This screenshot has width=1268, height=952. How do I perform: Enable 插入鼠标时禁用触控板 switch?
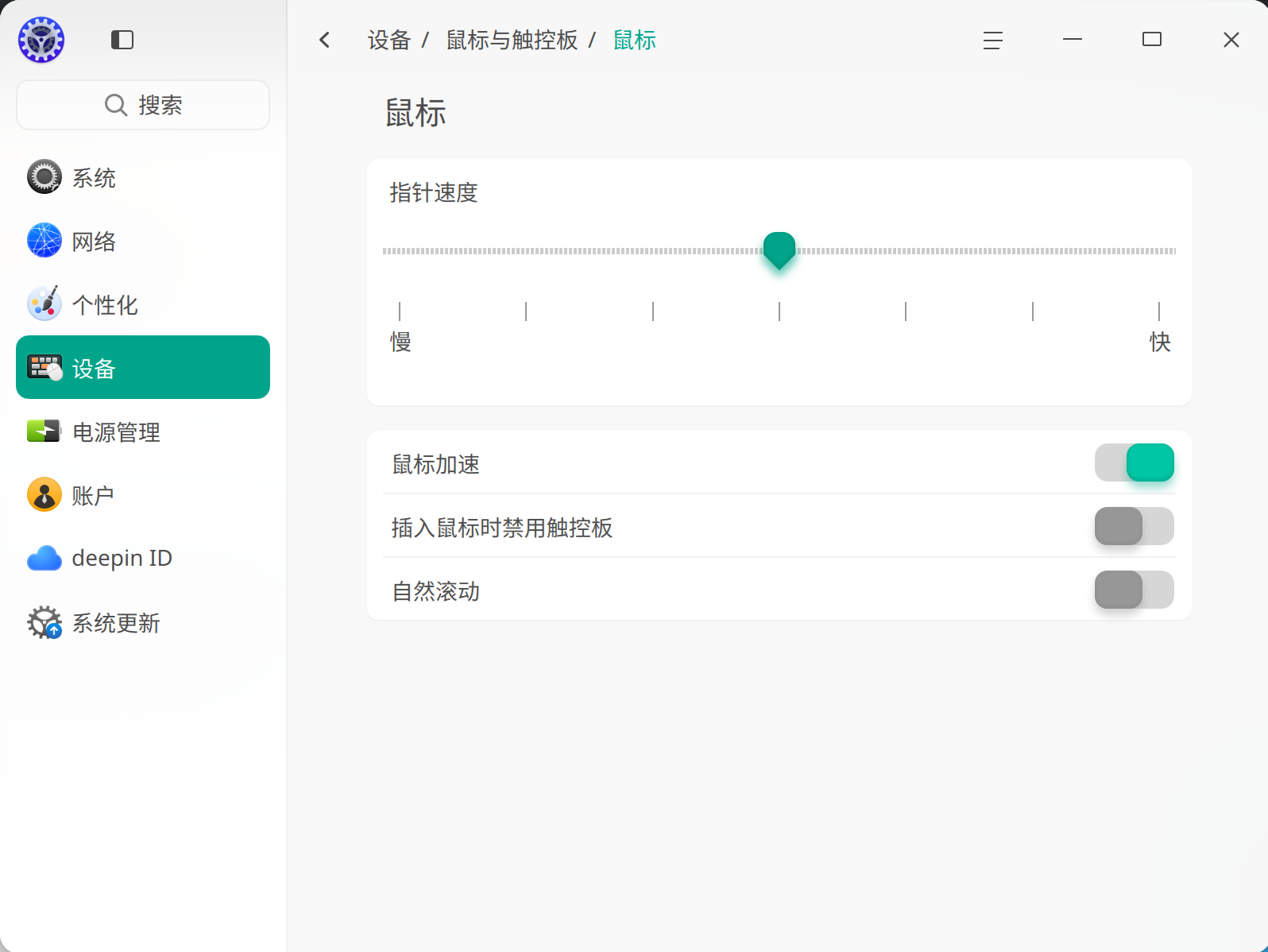point(1135,526)
